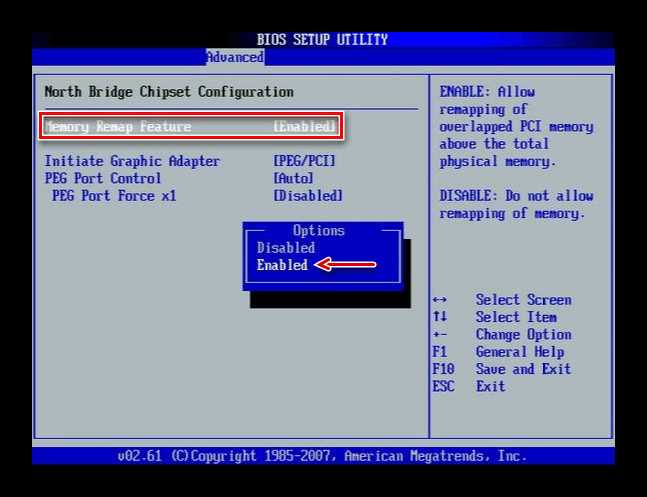Choose Disabled in the Options popup
This screenshot has width=647, height=497.
(x=286, y=248)
